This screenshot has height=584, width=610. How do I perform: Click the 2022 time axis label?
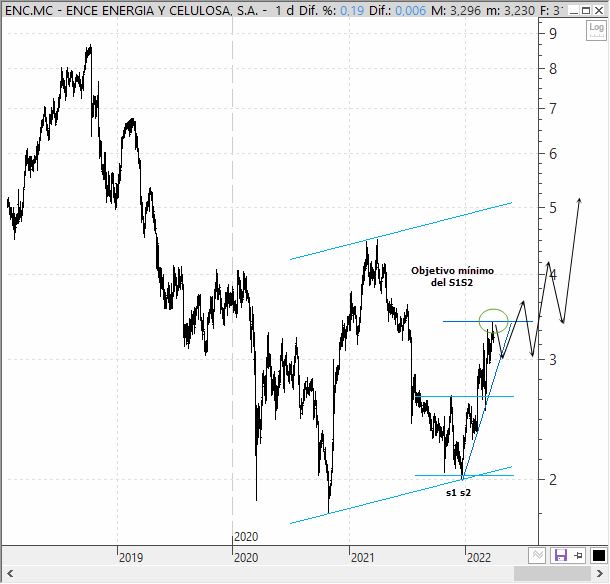(479, 558)
